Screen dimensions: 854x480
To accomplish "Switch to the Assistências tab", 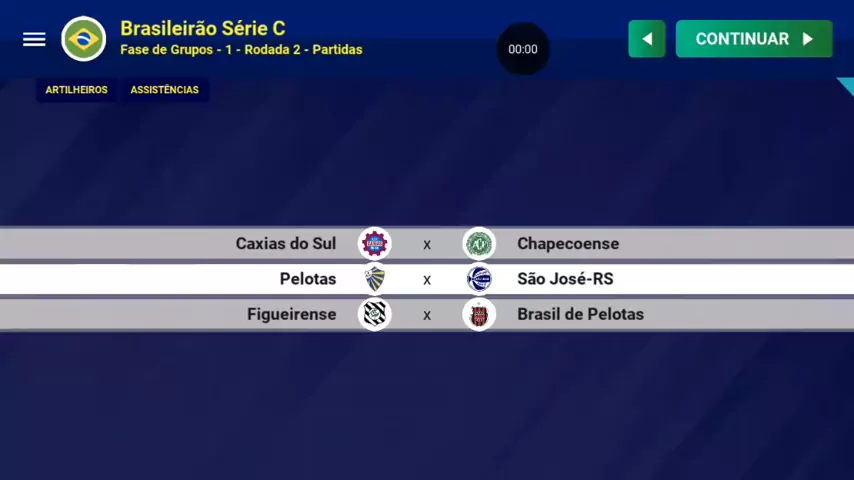I will coord(164,90).
